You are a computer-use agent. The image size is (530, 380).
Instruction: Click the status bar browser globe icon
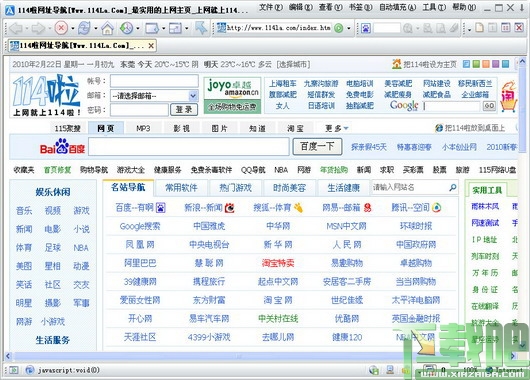[x=30, y=370]
